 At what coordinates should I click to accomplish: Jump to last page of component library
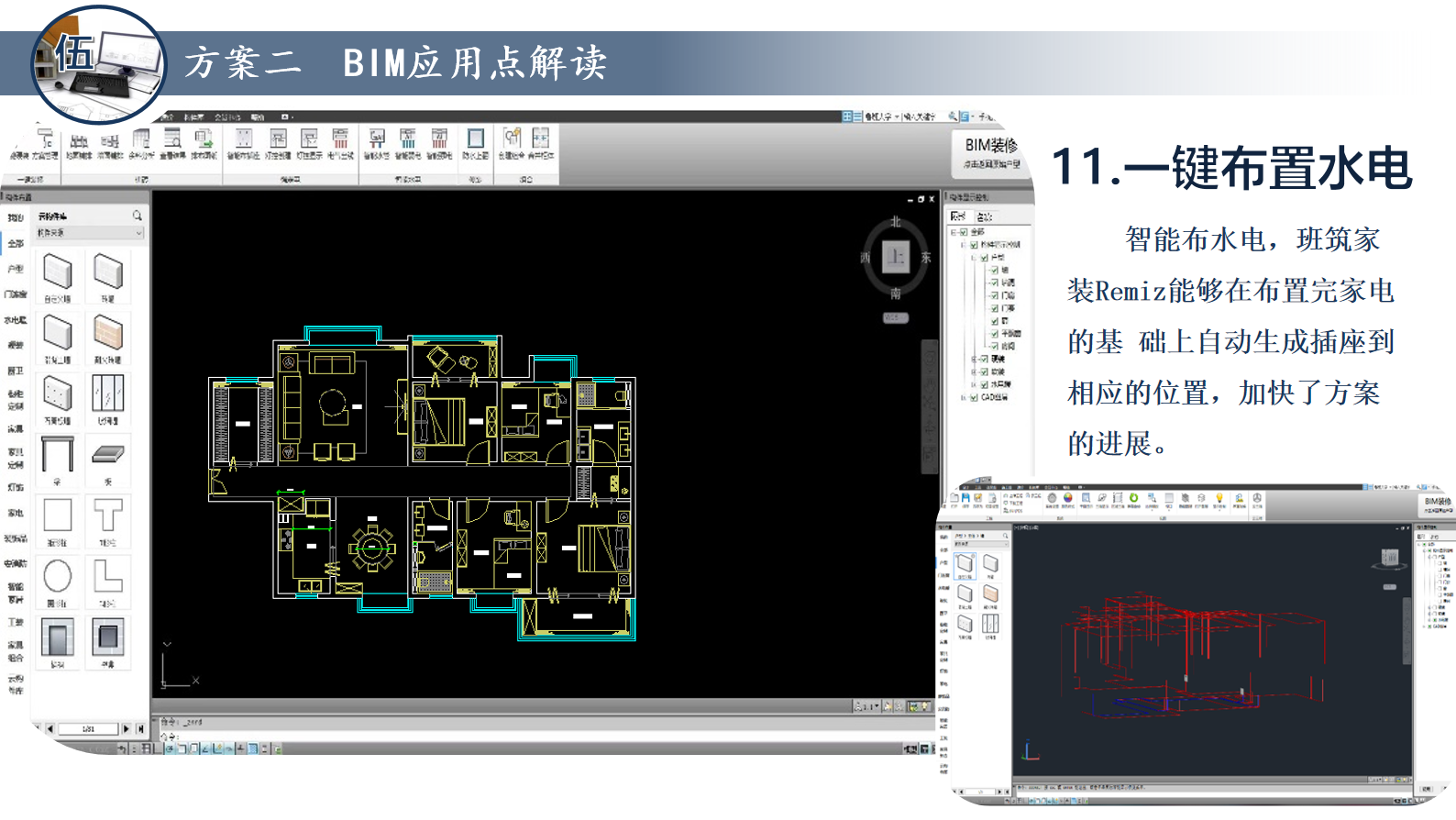tap(140, 728)
